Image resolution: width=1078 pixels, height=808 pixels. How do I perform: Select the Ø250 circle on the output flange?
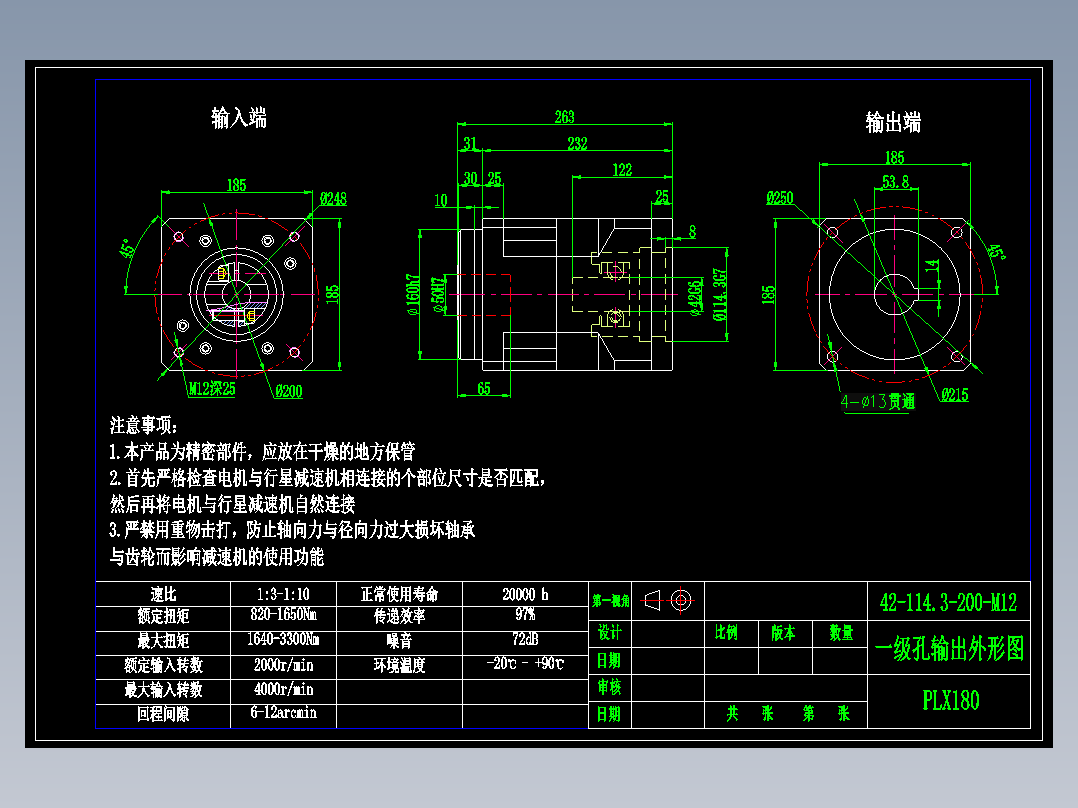click(782, 197)
